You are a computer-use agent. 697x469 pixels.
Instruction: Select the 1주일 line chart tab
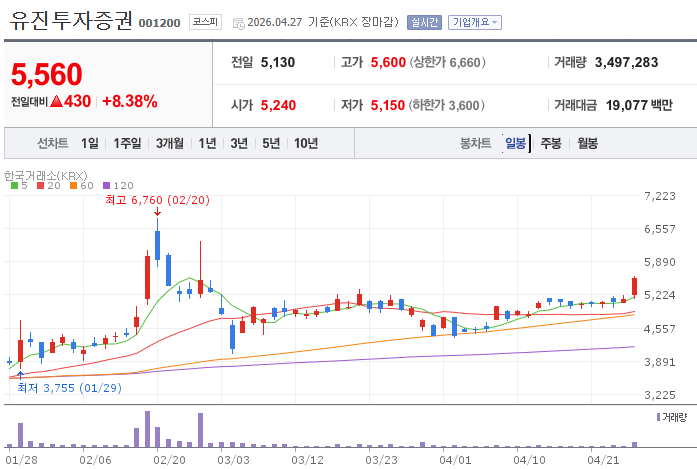click(127, 143)
